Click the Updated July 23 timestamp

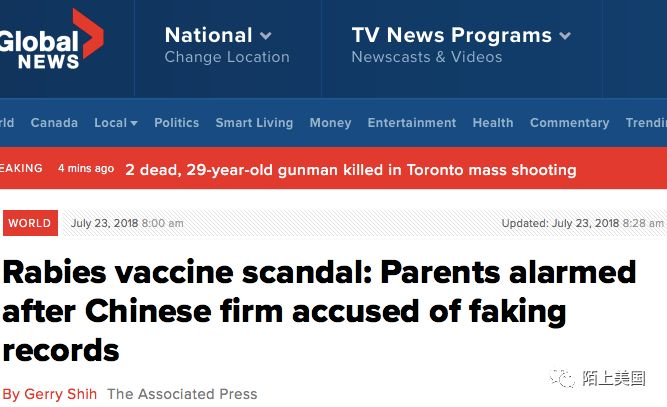click(x=583, y=223)
